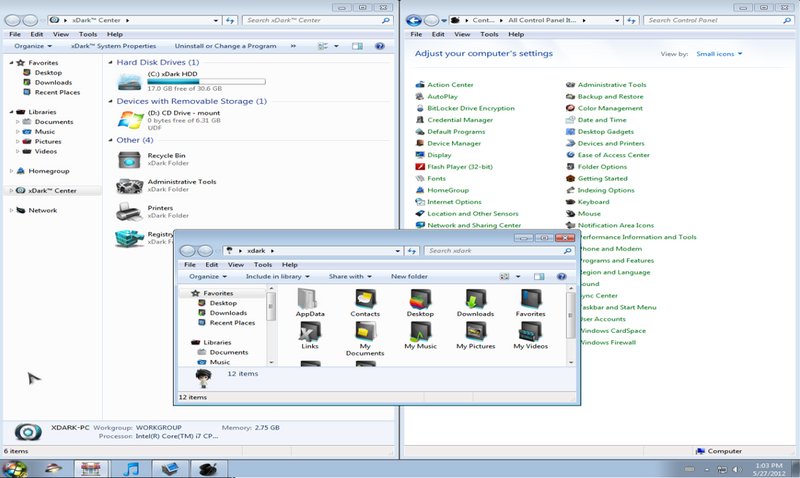The height and width of the screenshot is (478, 800).
Task: Click the xDark HDD capacity bar
Action: [x=206, y=82]
